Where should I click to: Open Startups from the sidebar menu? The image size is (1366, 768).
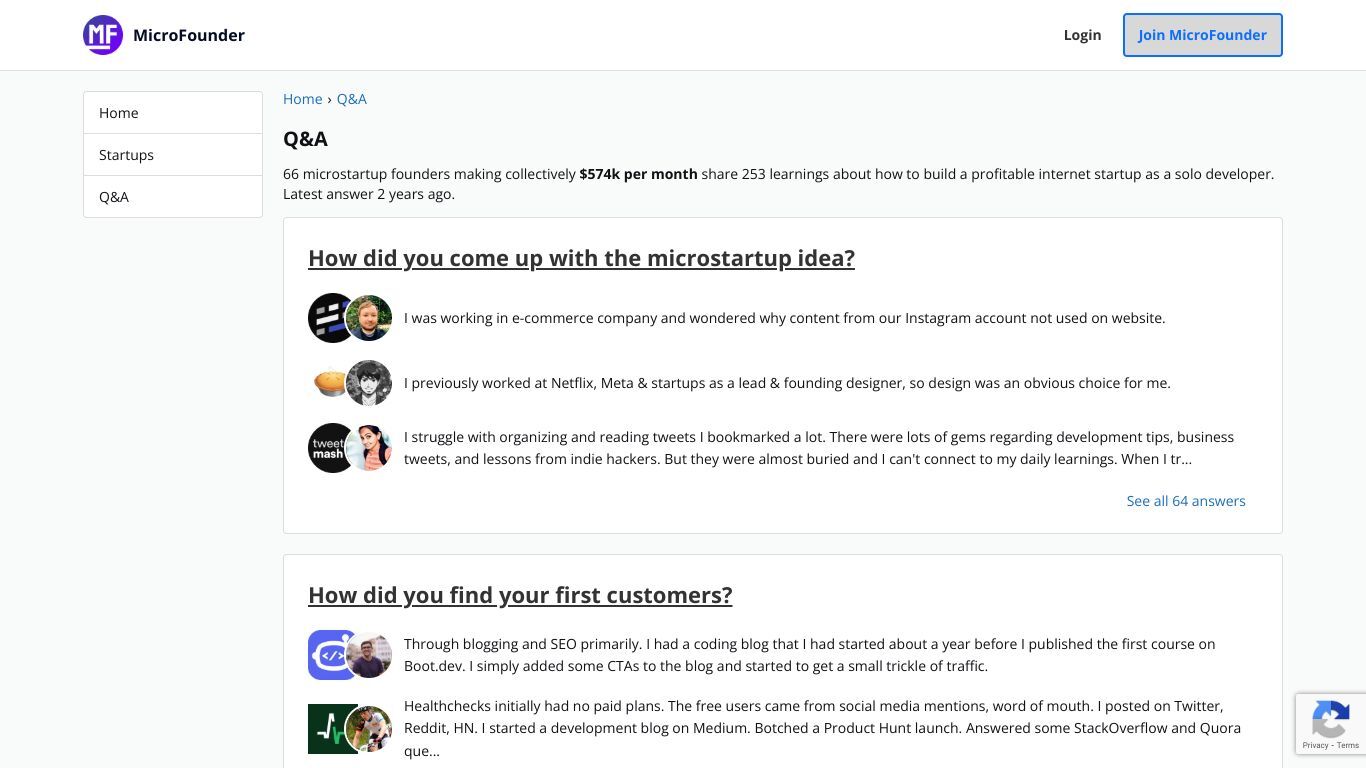tap(173, 155)
